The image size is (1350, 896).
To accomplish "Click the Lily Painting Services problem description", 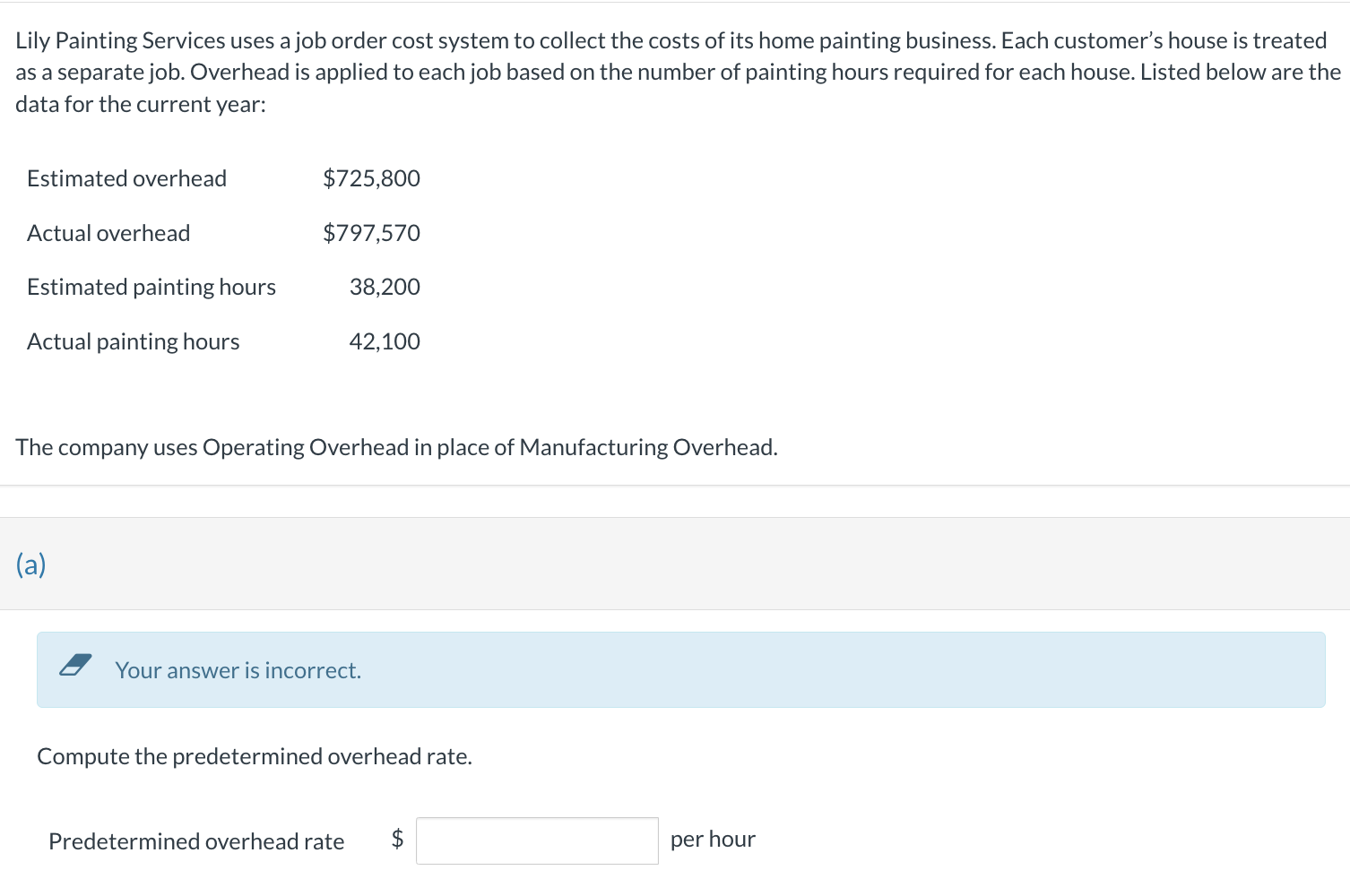I will click(674, 72).
